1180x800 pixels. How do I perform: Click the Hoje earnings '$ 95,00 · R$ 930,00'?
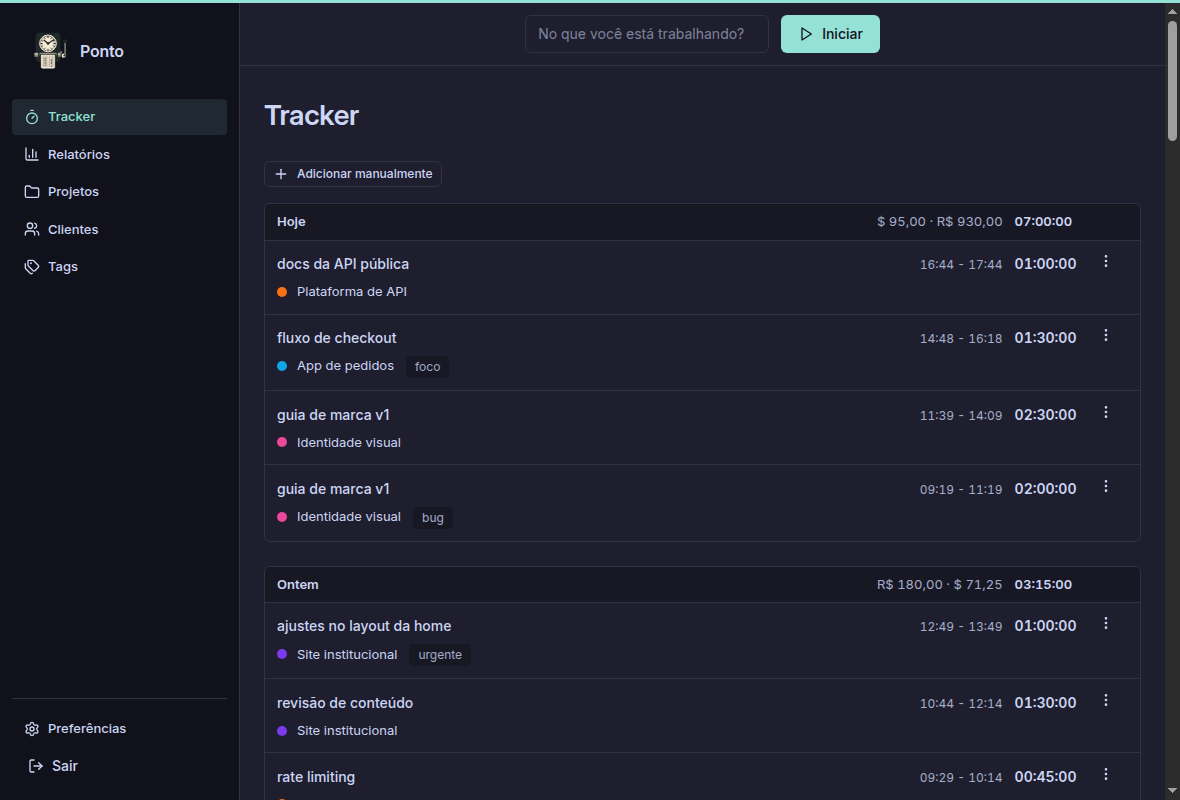940,222
